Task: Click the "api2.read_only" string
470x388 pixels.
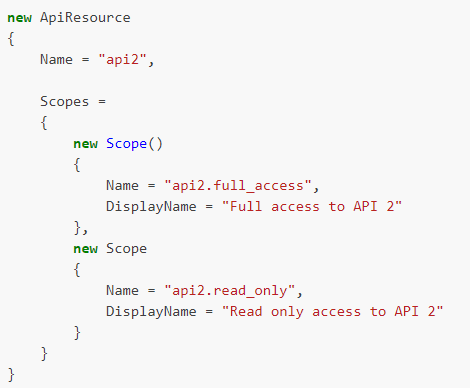Action: (230, 291)
